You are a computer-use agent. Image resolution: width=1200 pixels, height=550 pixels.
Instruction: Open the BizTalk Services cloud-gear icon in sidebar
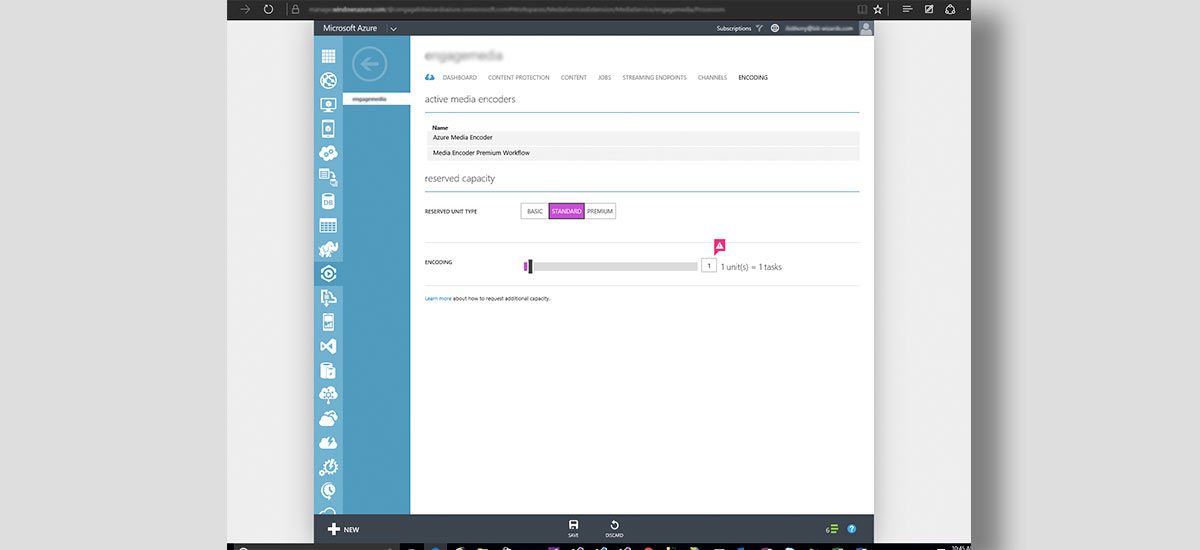328,394
